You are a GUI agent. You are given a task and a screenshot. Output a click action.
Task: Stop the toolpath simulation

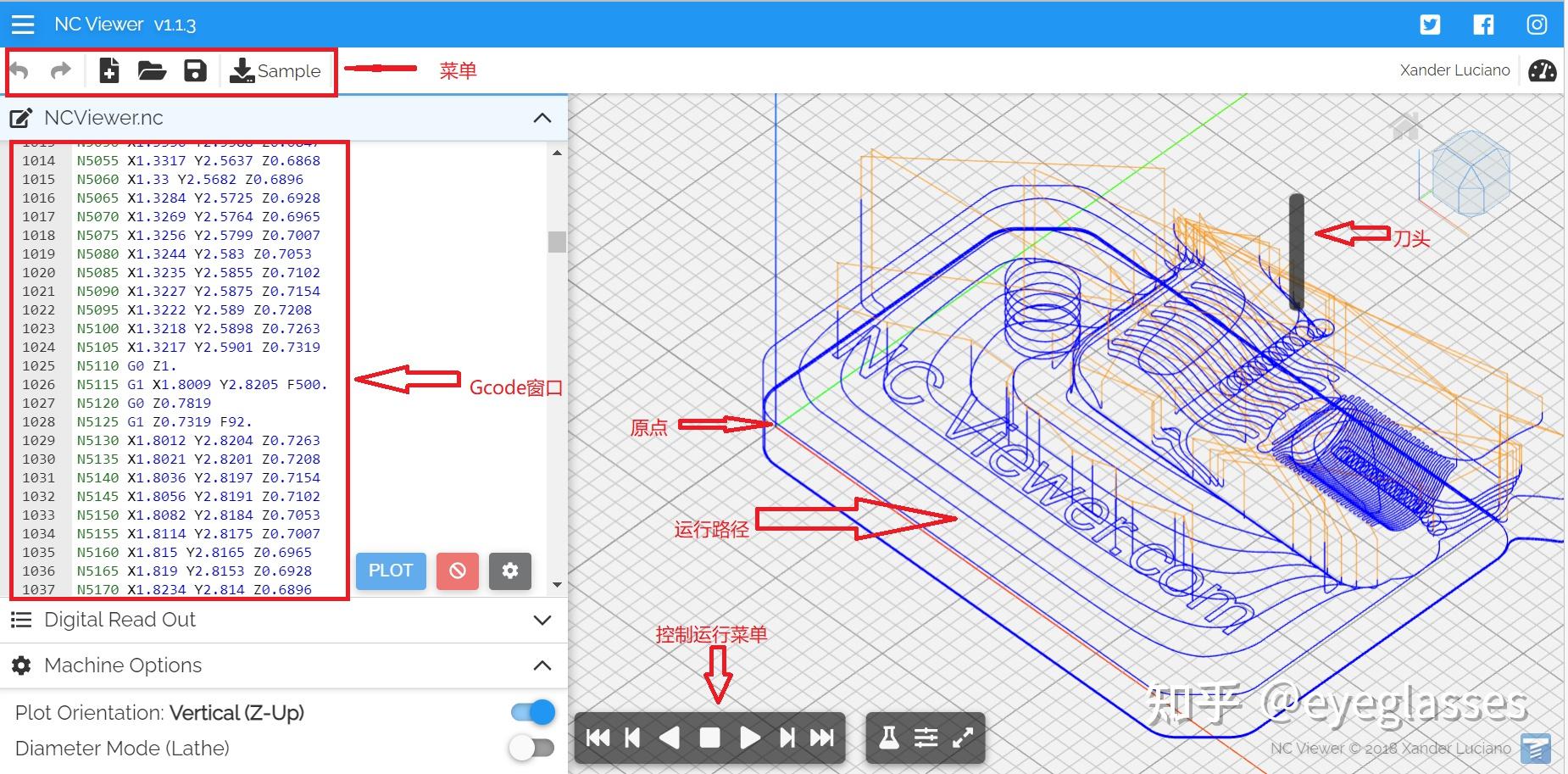click(x=709, y=738)
